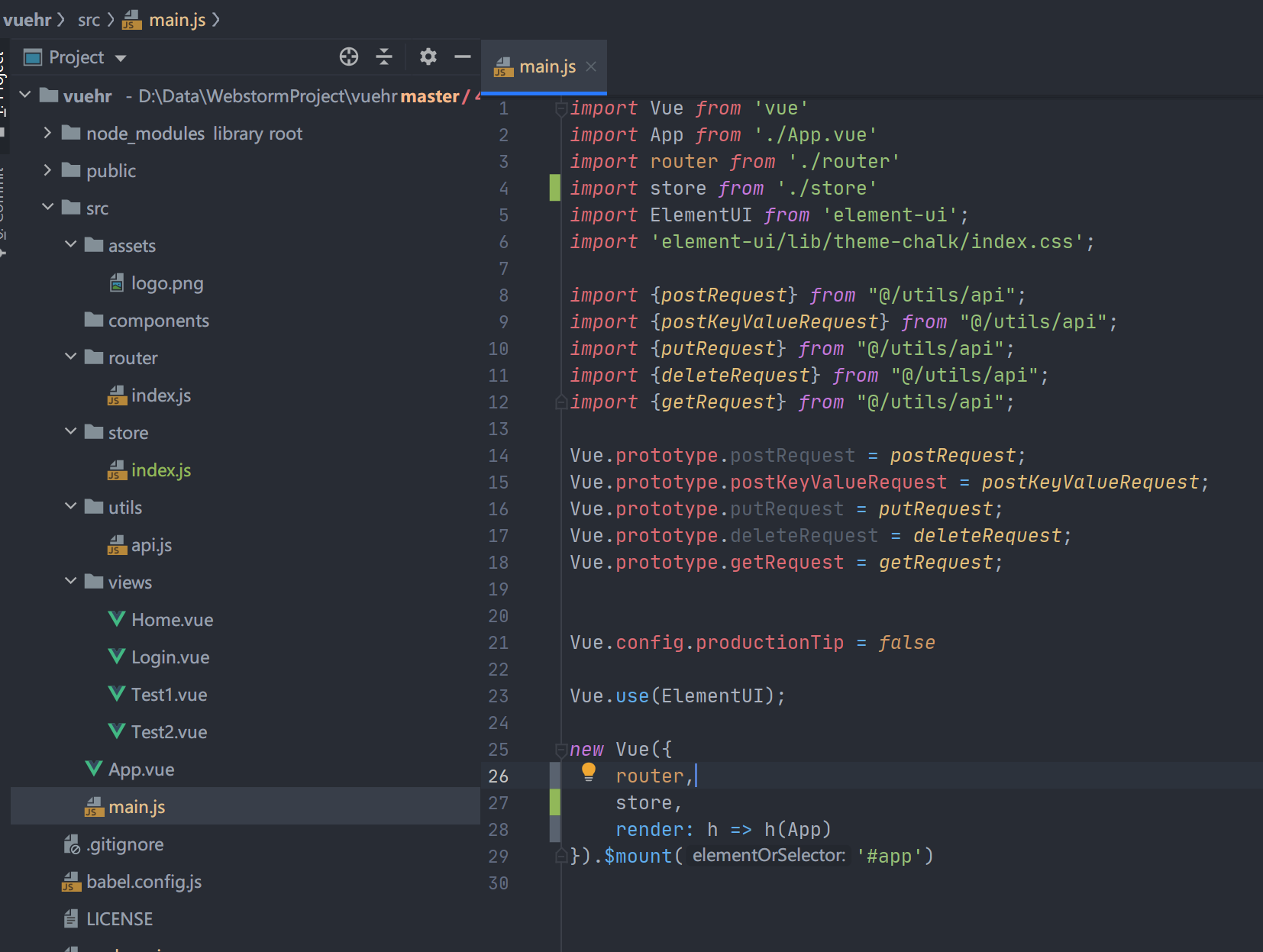Click postKeyValueRequest import on line 9
Screen dimensions: 1263x952
pos(770,322)
